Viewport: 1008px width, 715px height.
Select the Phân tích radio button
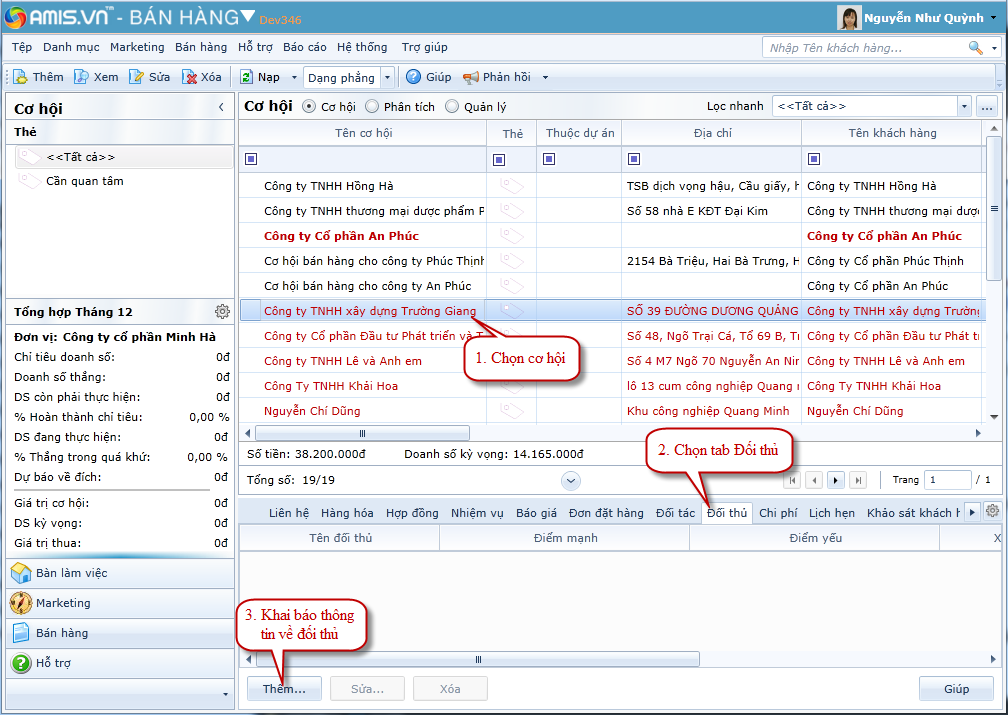point(372,106)
